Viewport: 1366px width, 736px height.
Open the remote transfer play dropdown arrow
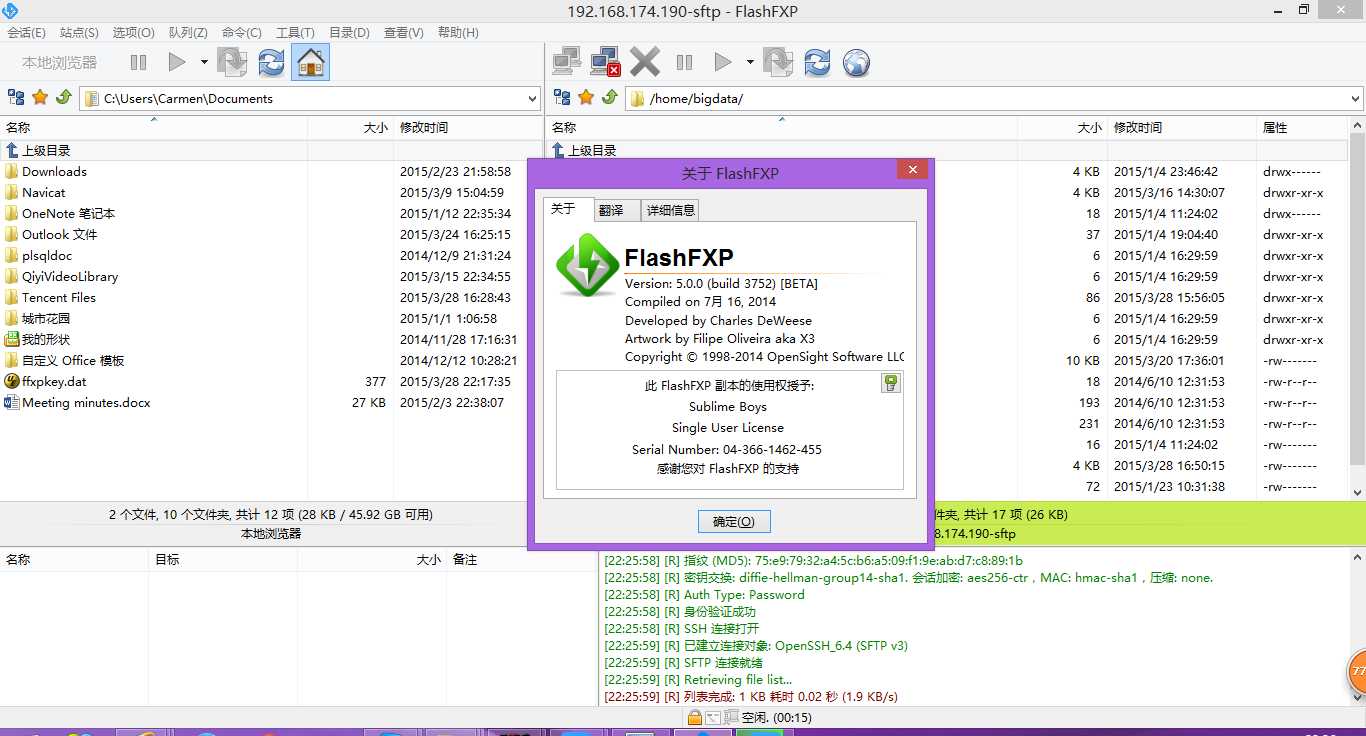750,62
